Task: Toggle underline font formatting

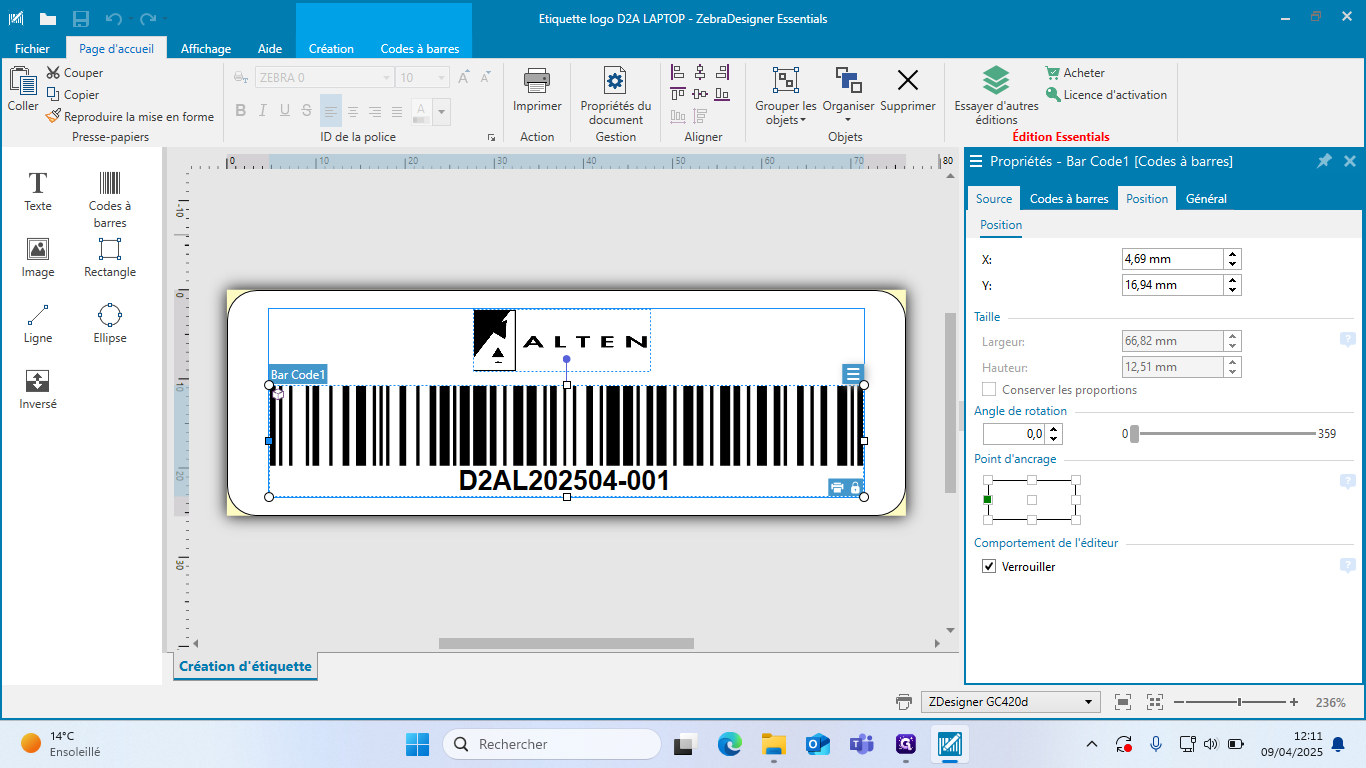Action: click(284, 110)
